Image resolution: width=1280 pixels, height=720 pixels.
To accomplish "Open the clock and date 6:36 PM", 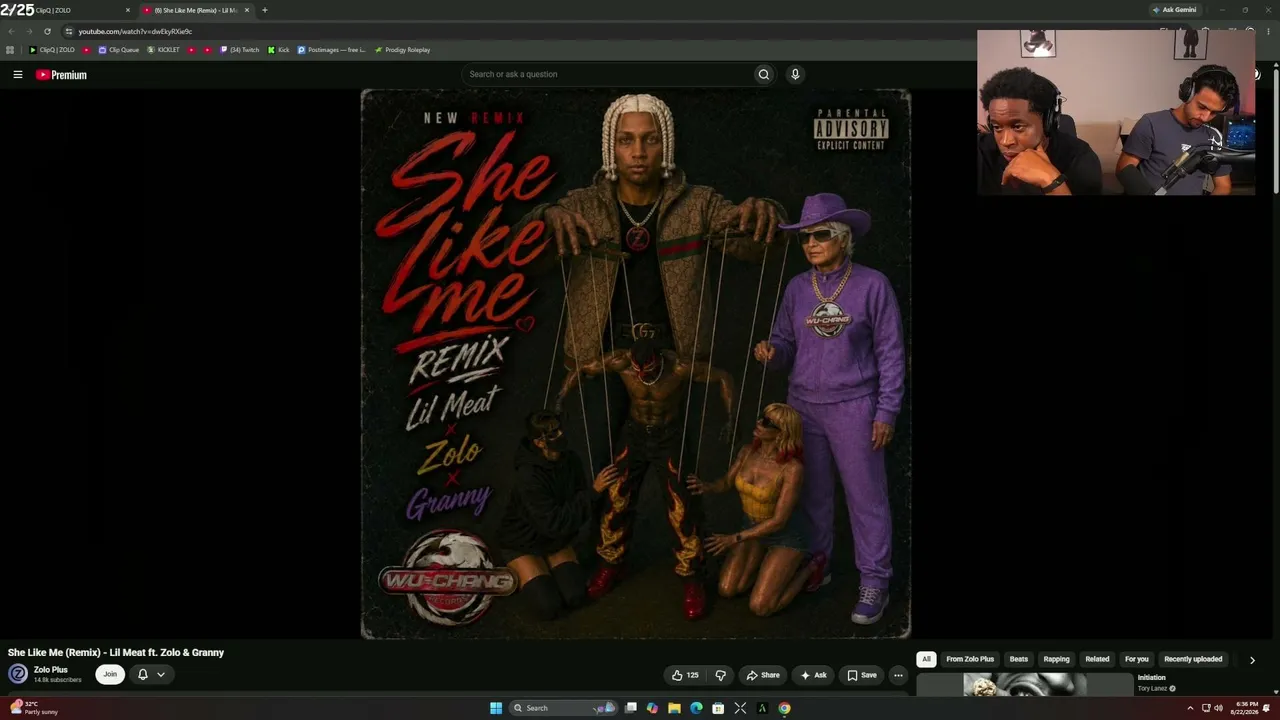I will point(1247,708).
